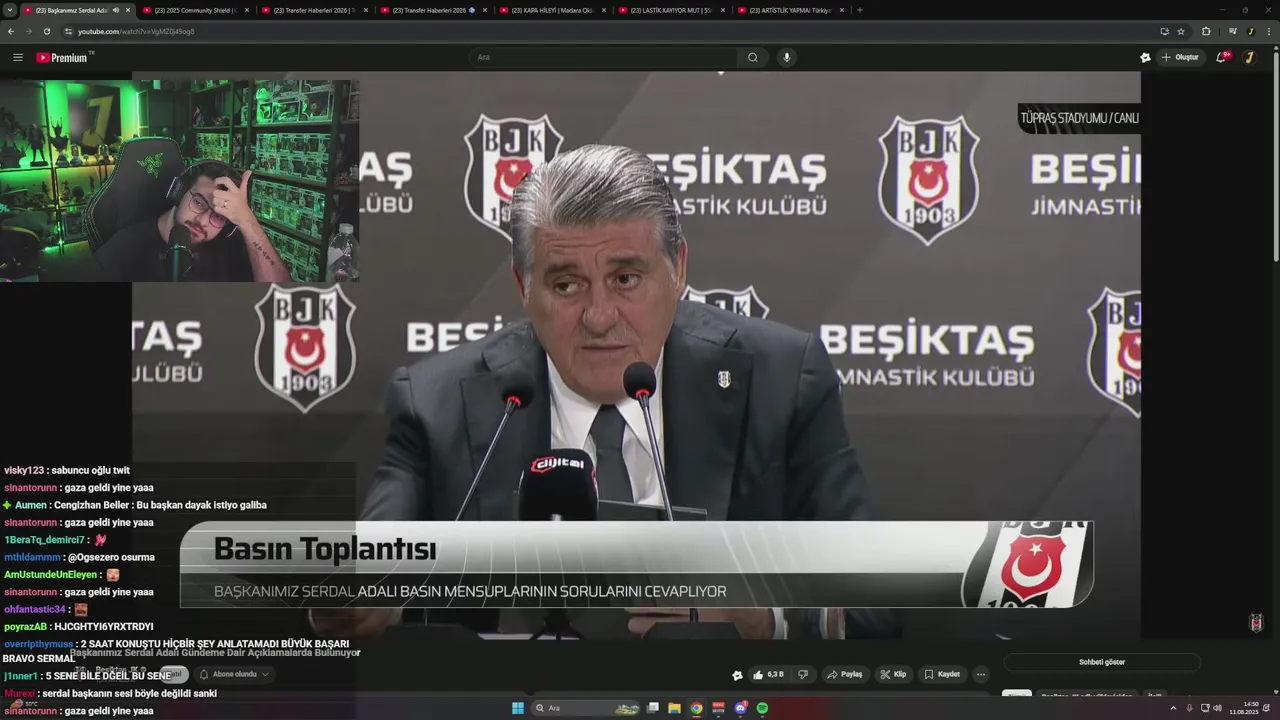The image size is (1280, 720).
Task: Open a new browser tab plus button
Action: click(860, 10)
